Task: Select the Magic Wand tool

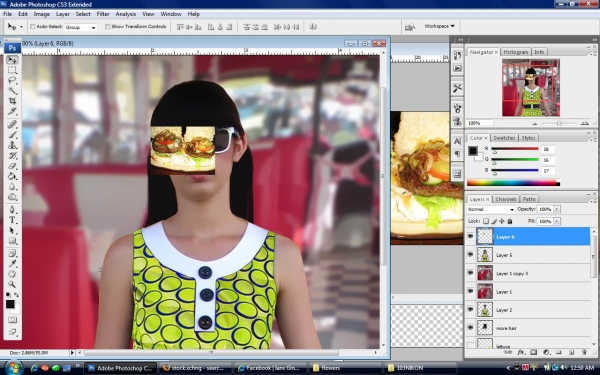Action: (x=12, y=91)
